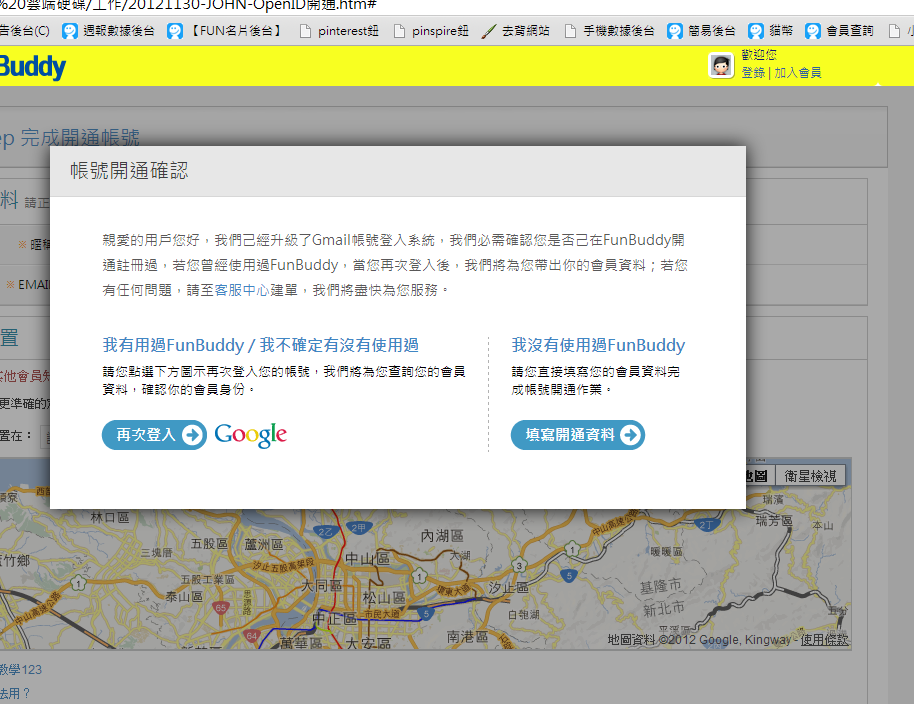Click the 加入會員 join link
Image resolution: width=914 pixels, height=704 pixels.
tap(798, 73)
